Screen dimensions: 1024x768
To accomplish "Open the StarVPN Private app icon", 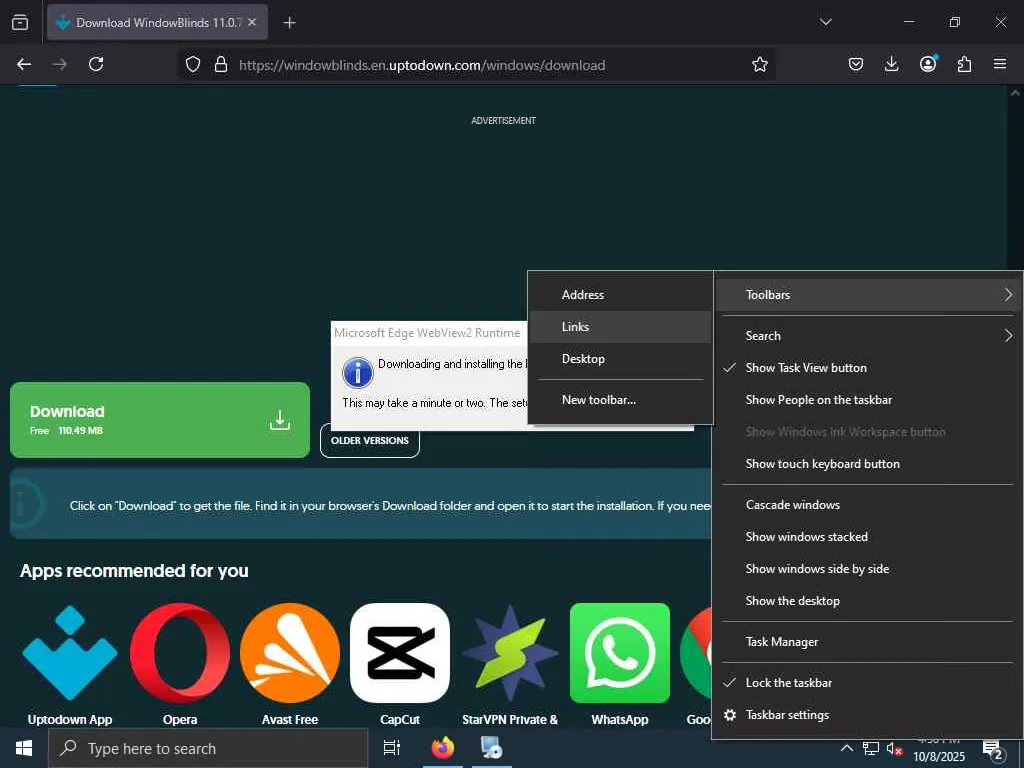I will tap(510, 653).
